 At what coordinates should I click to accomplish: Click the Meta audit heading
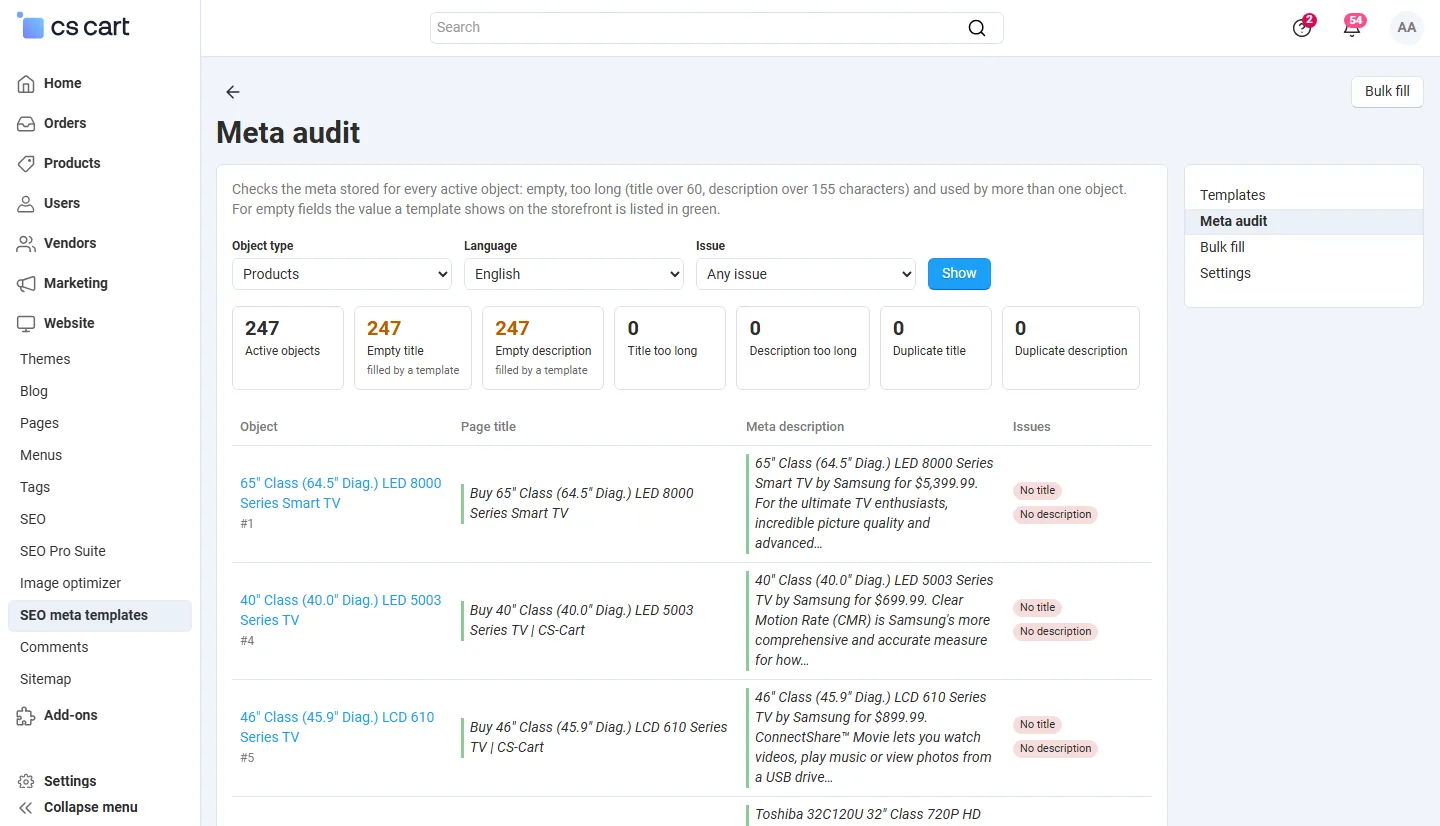coord(288,132)
